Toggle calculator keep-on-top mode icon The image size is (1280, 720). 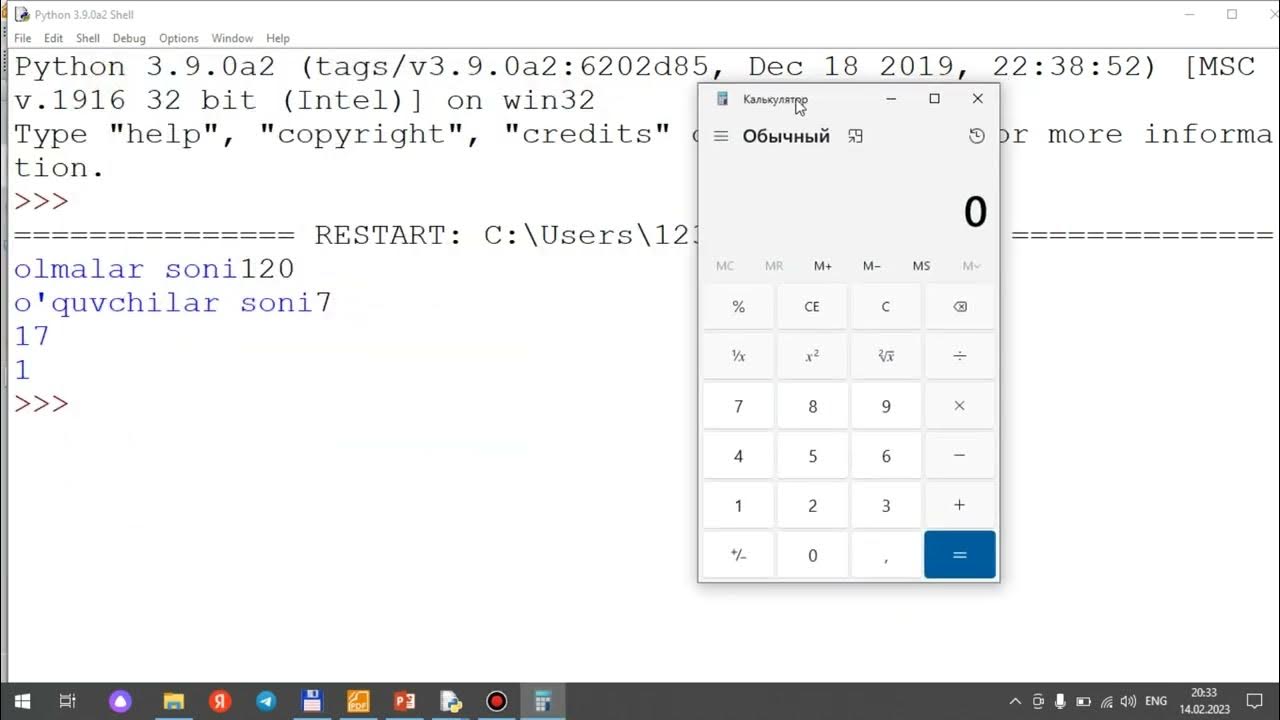855,136
